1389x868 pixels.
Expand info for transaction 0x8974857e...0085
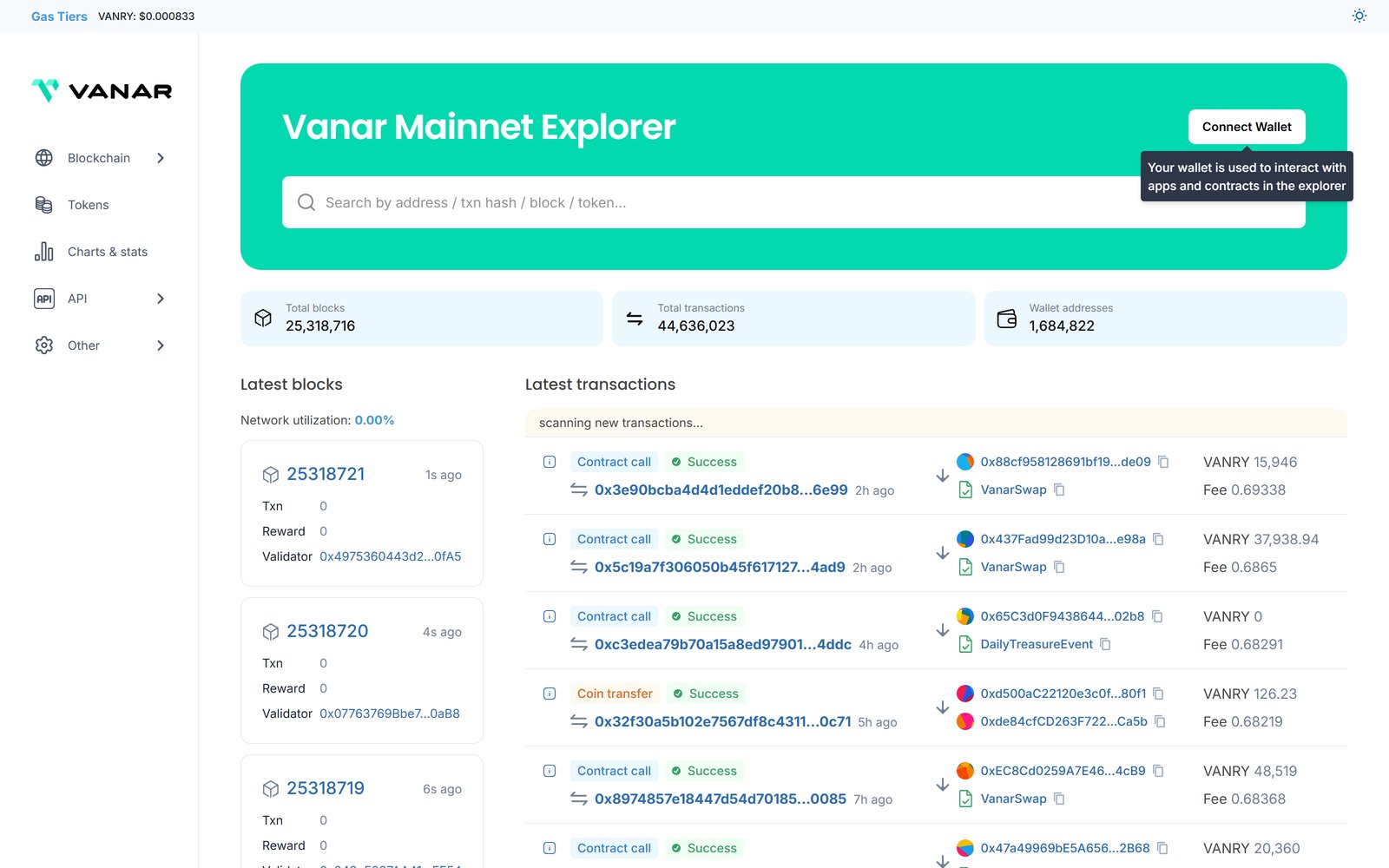pyautogui.click(x=550, y=771)
